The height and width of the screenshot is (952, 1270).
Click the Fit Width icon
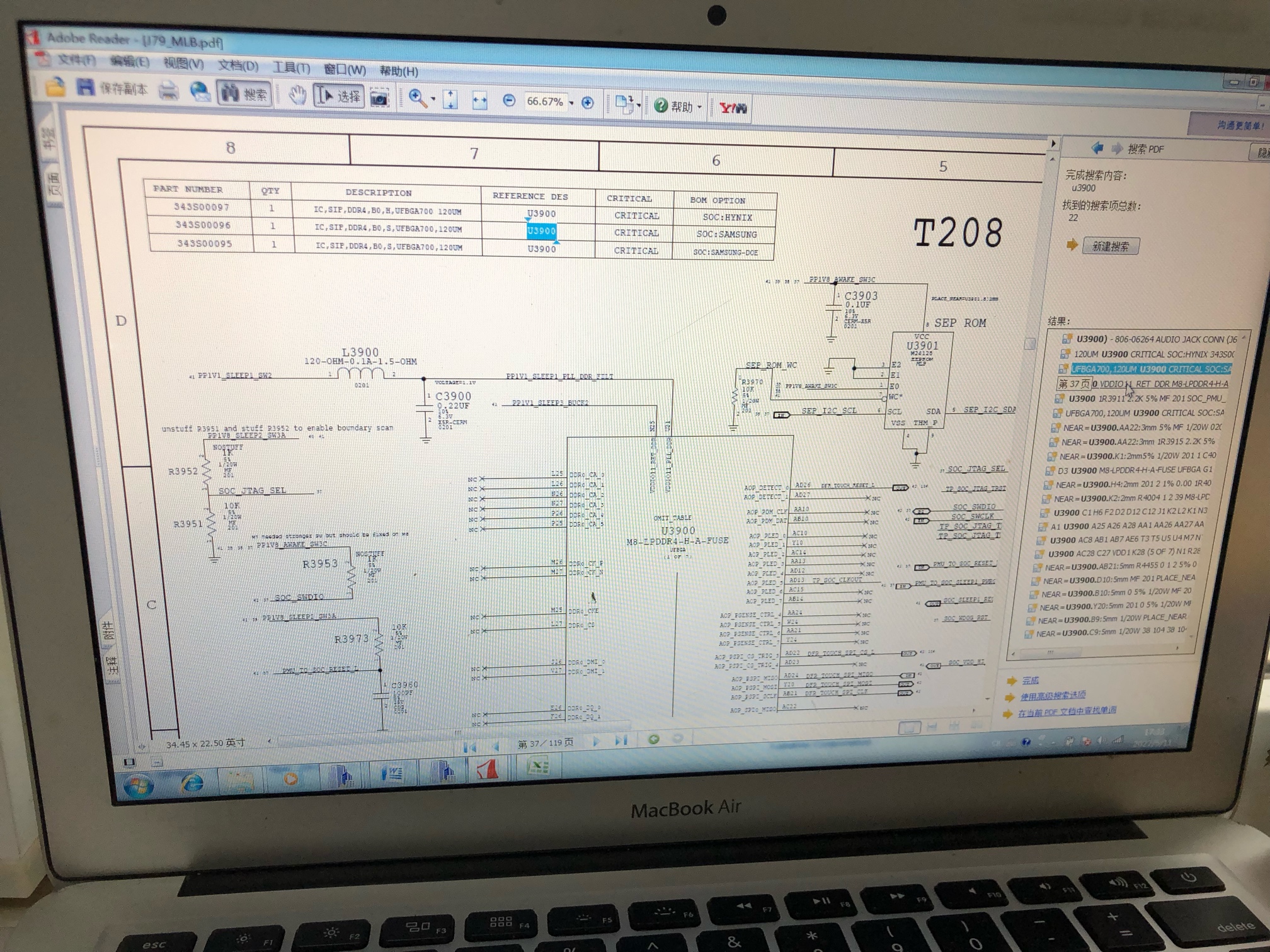(x=479, y=101)
